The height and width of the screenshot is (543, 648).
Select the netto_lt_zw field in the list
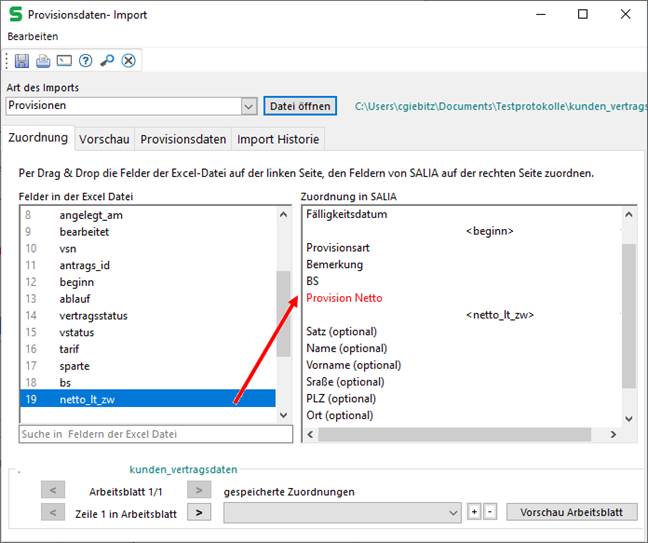(145, 399)
